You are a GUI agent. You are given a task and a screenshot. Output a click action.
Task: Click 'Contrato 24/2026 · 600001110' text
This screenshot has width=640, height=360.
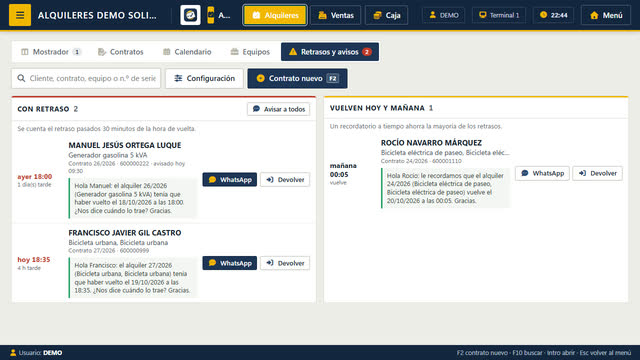421,161
